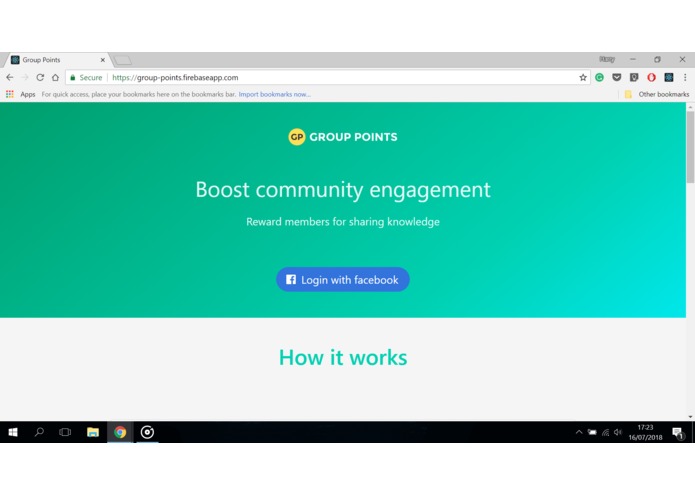The height and width of the screenshot is (494, 695).
Task: Close the Group Points tab
Action: pos(102,60)
